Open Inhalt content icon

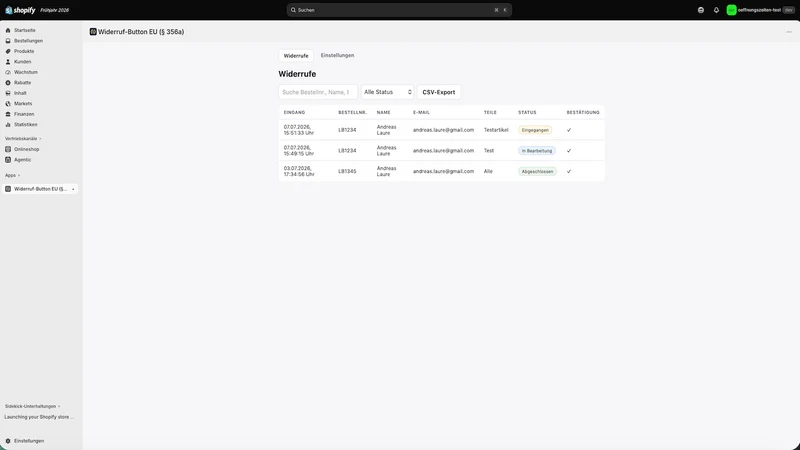click(8, 93)
